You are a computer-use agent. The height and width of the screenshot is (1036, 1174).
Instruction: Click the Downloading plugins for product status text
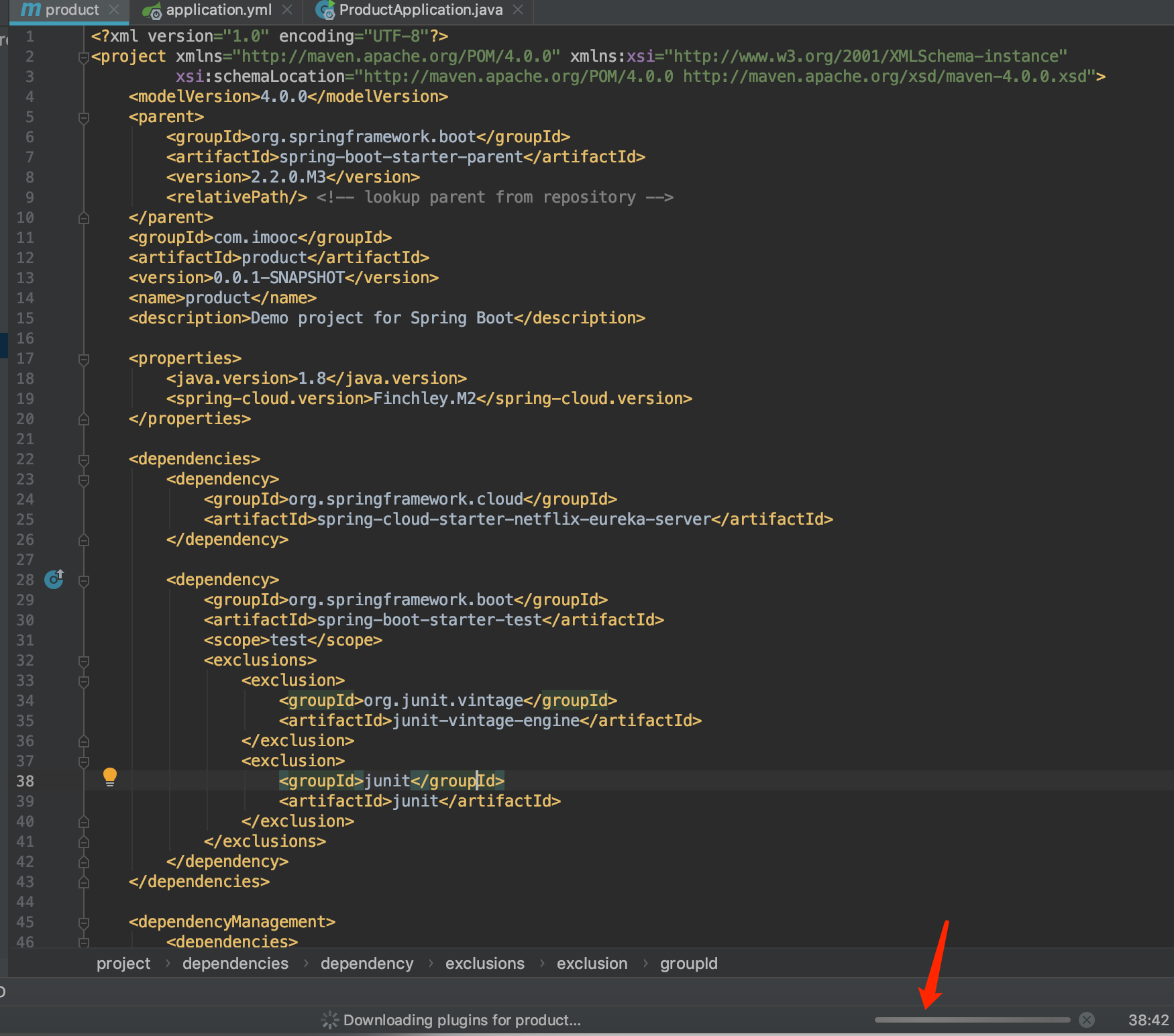(462, 1020)
